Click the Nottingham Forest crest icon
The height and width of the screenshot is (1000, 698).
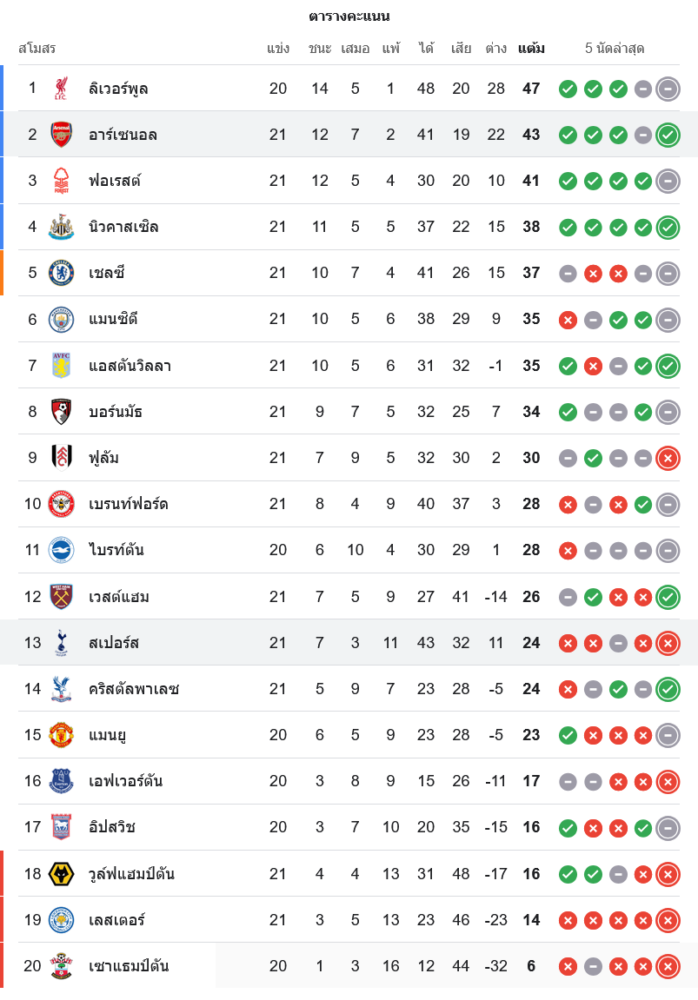point(62,180)
